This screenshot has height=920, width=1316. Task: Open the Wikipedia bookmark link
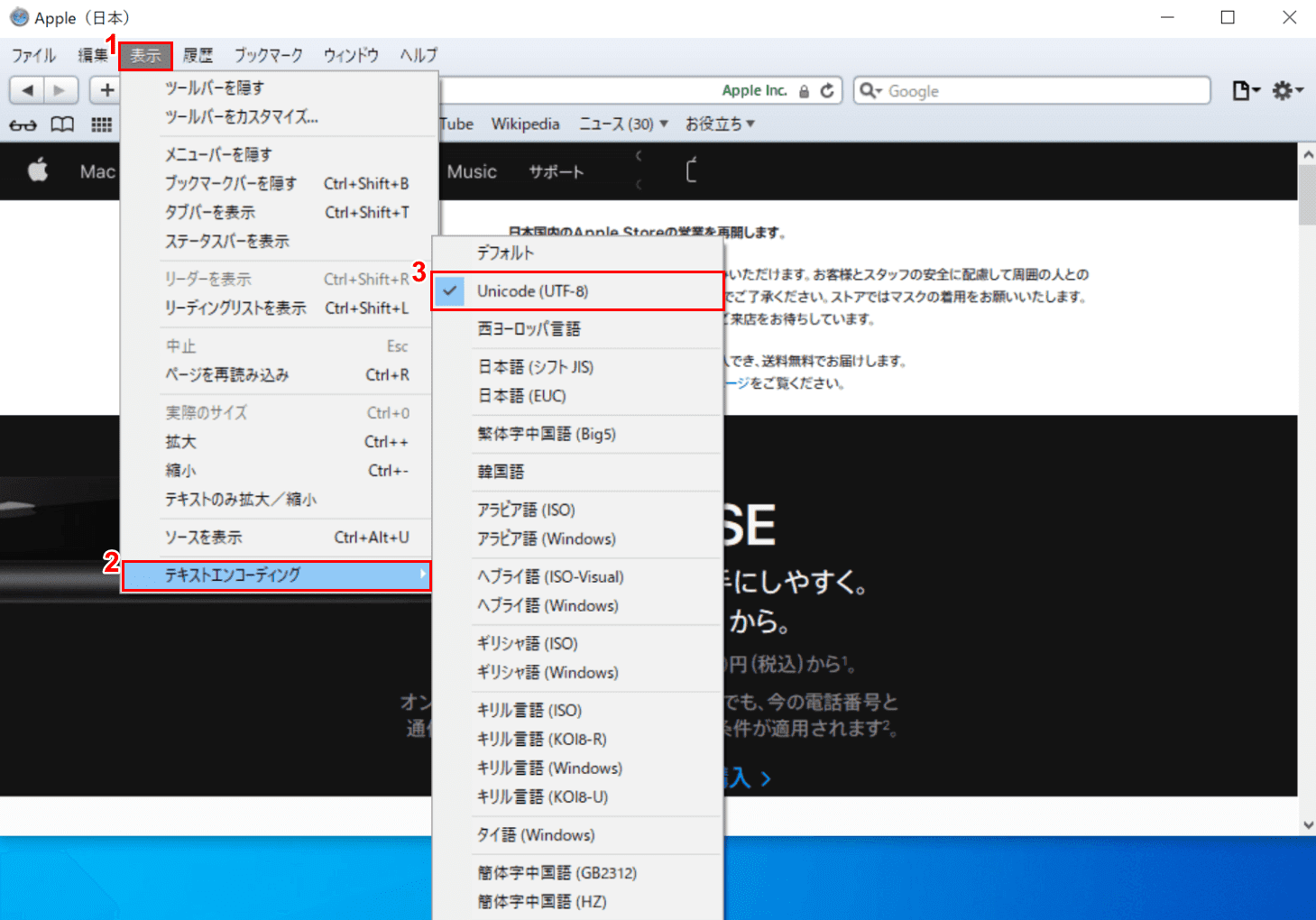pyautogui.click(x=525, y=124)
